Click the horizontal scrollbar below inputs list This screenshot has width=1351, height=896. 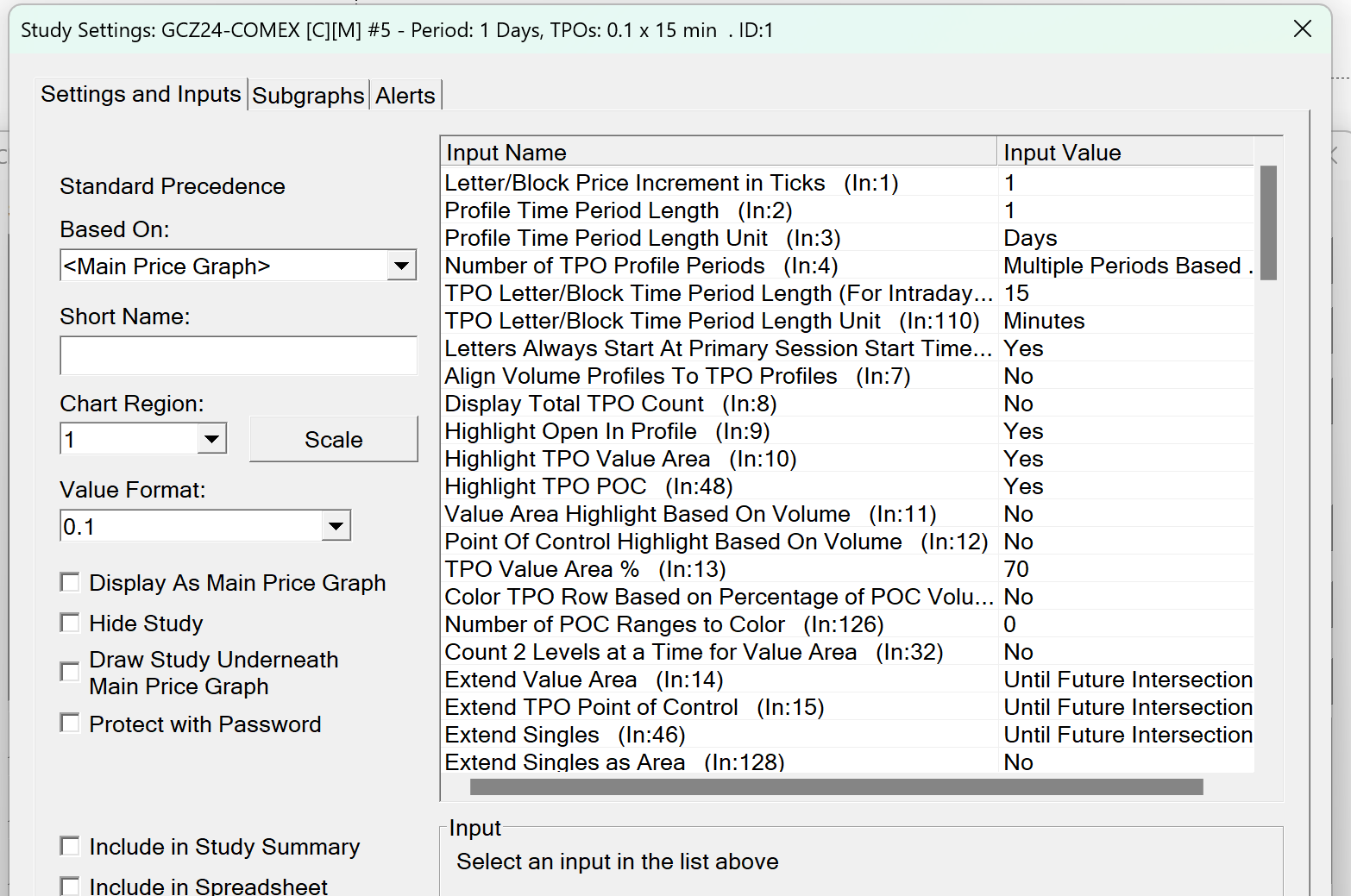836,786
